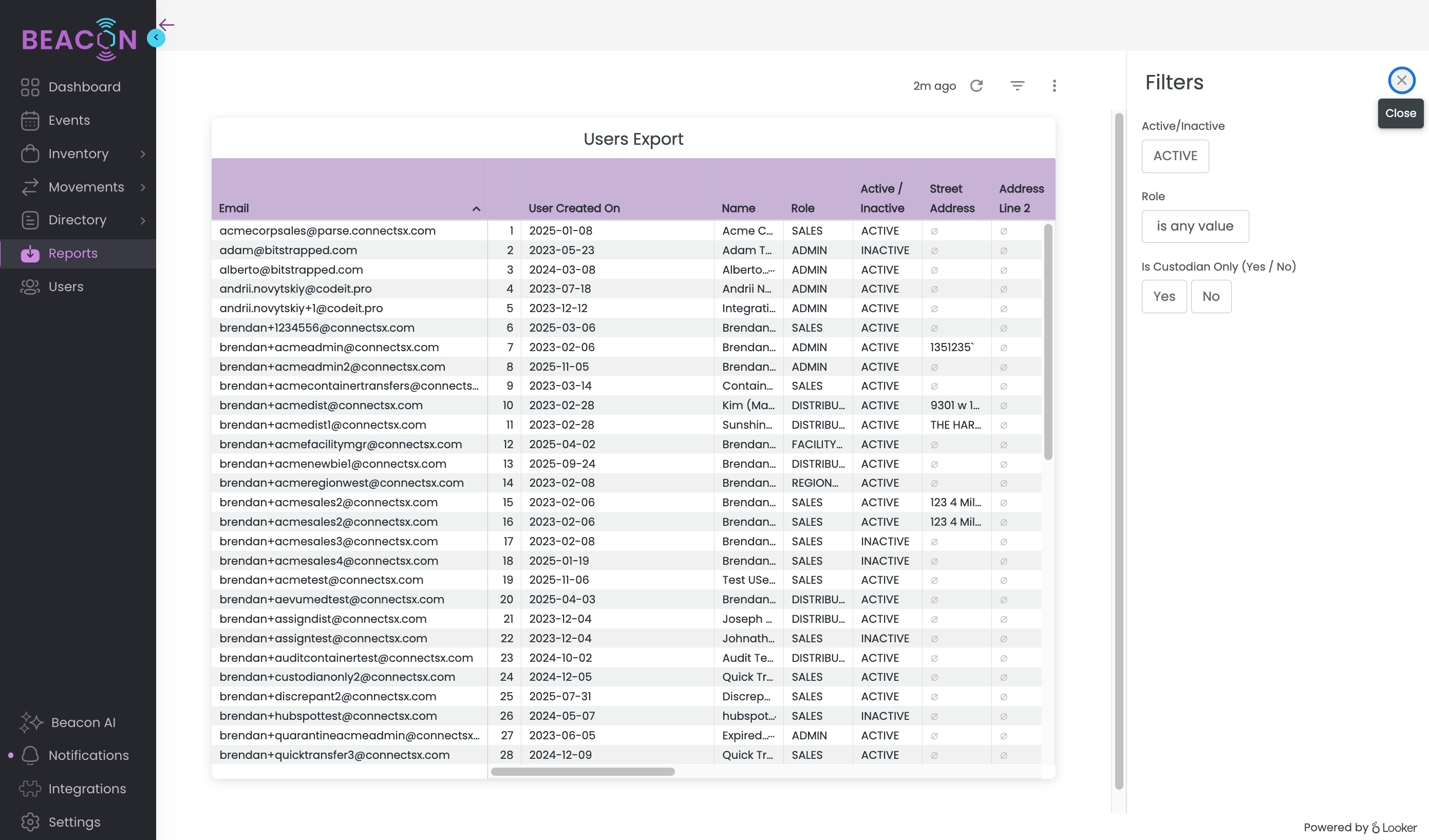Viewport: 1429px width, 840px height.
Task: Open the three-dot dashboard actions menu
Action: (1054, 86)
